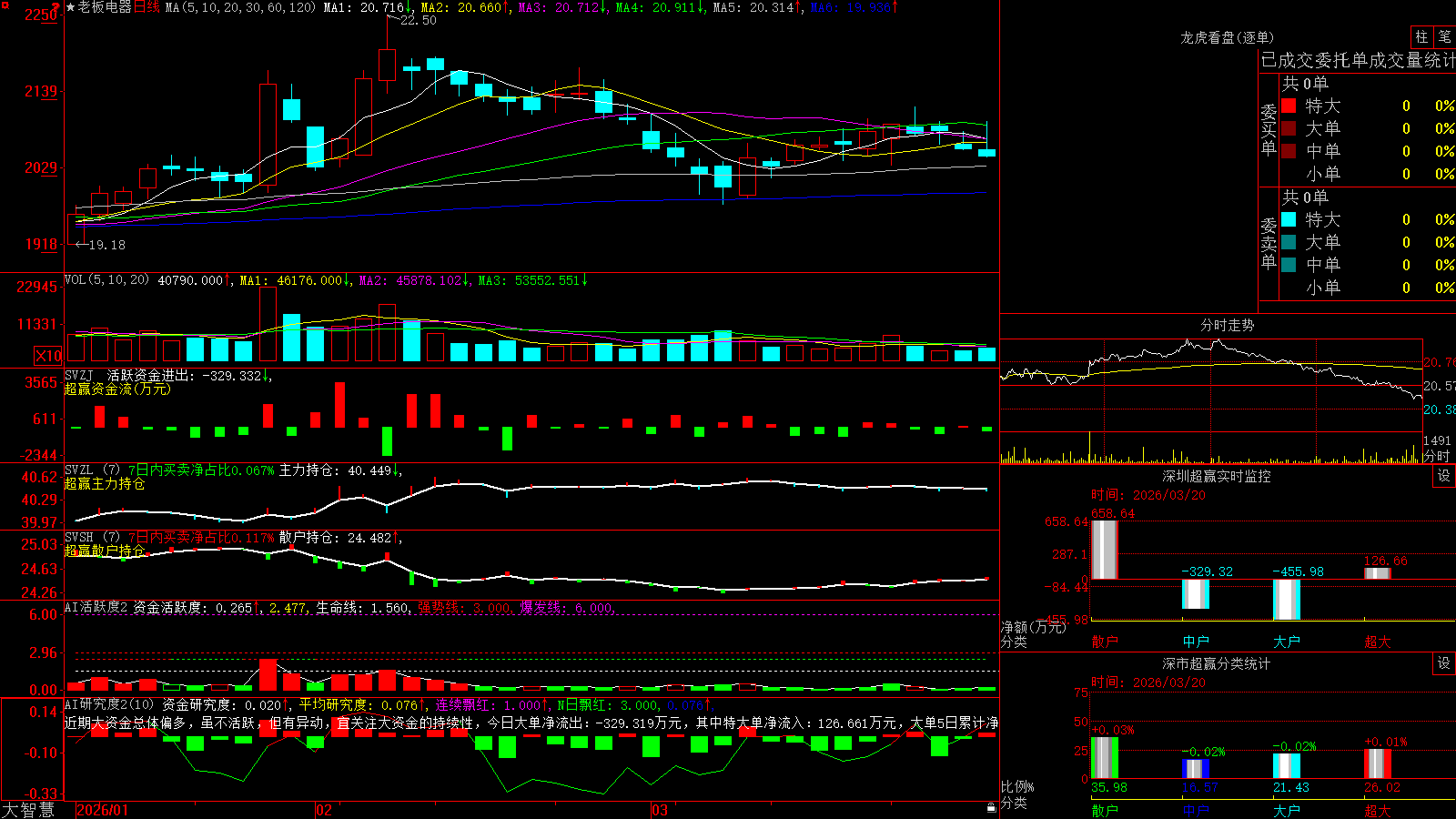Click the MA(5,10,20,30,60,120) indicator label
Viewport: 1456px width, 819px height.
240,7
